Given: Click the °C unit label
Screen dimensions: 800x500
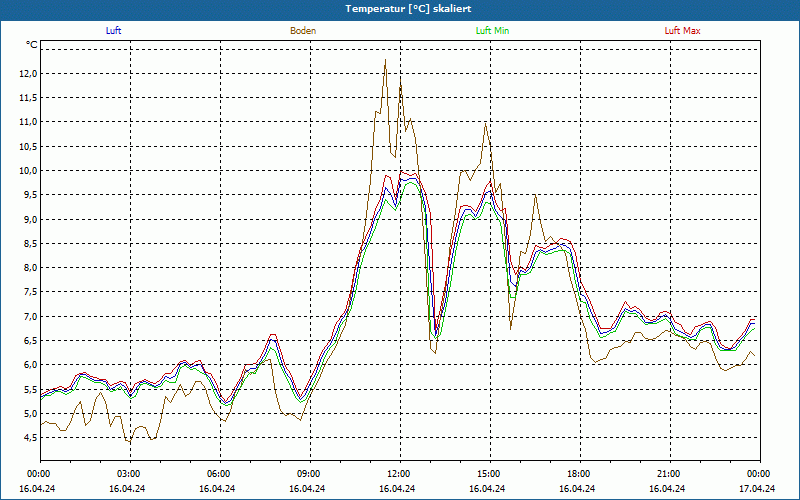Looking at the screenshot, I should 32,45.
